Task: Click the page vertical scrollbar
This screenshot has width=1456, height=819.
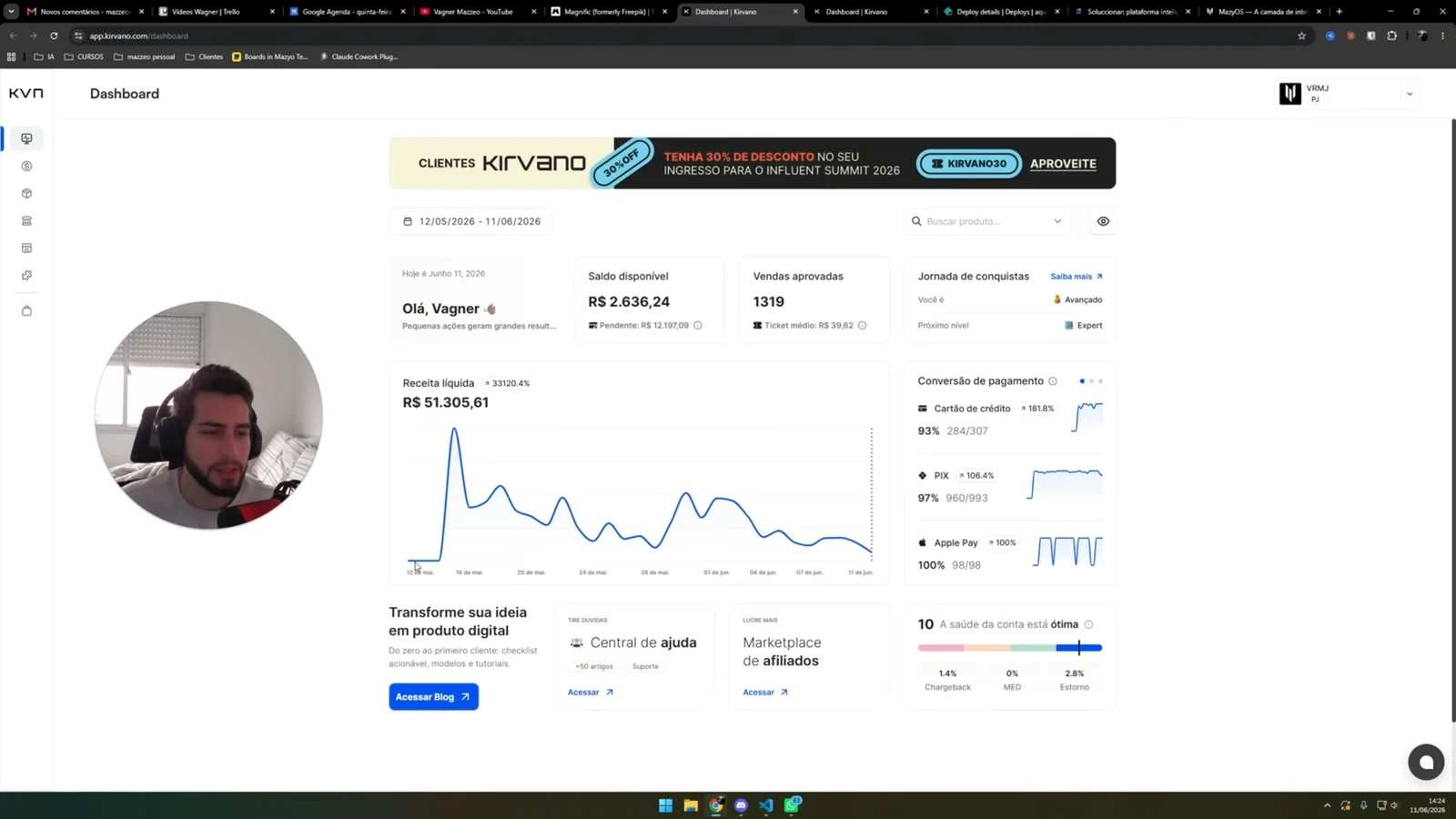Action: coord(1452,419)
